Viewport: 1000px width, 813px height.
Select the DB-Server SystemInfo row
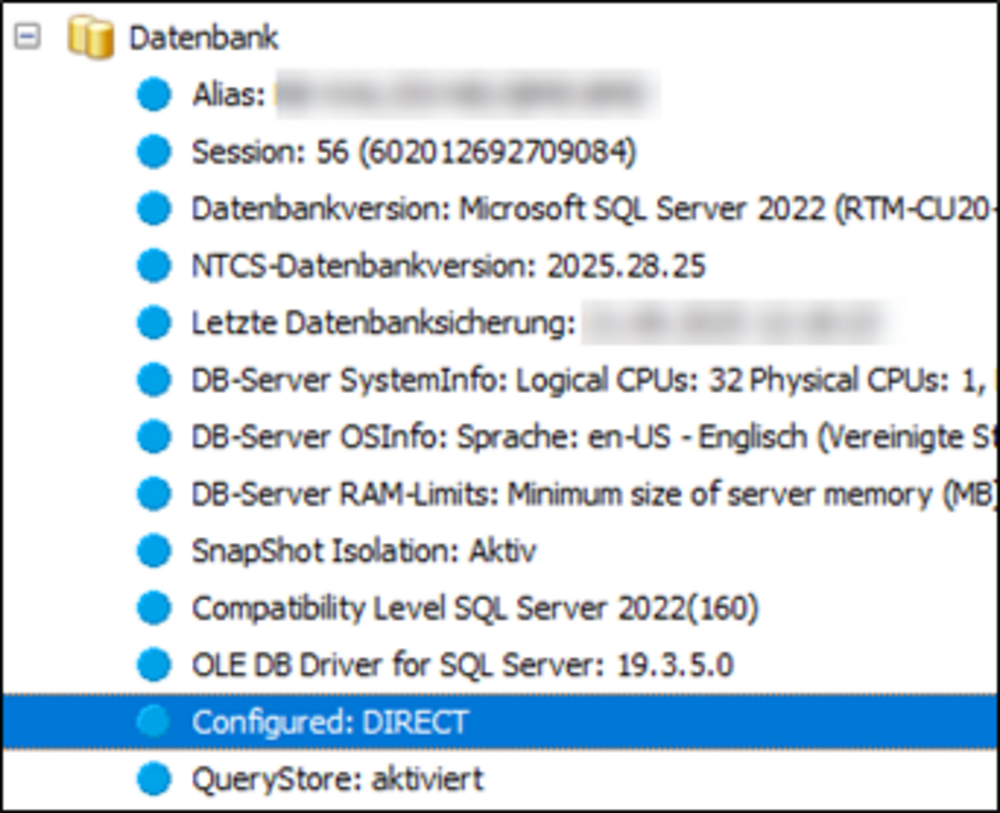(x=590, y=380)
